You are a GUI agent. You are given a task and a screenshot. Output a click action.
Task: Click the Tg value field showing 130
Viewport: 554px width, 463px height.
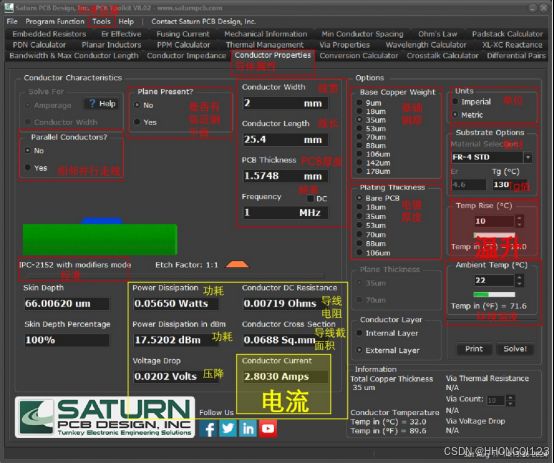tap(509, 184)
